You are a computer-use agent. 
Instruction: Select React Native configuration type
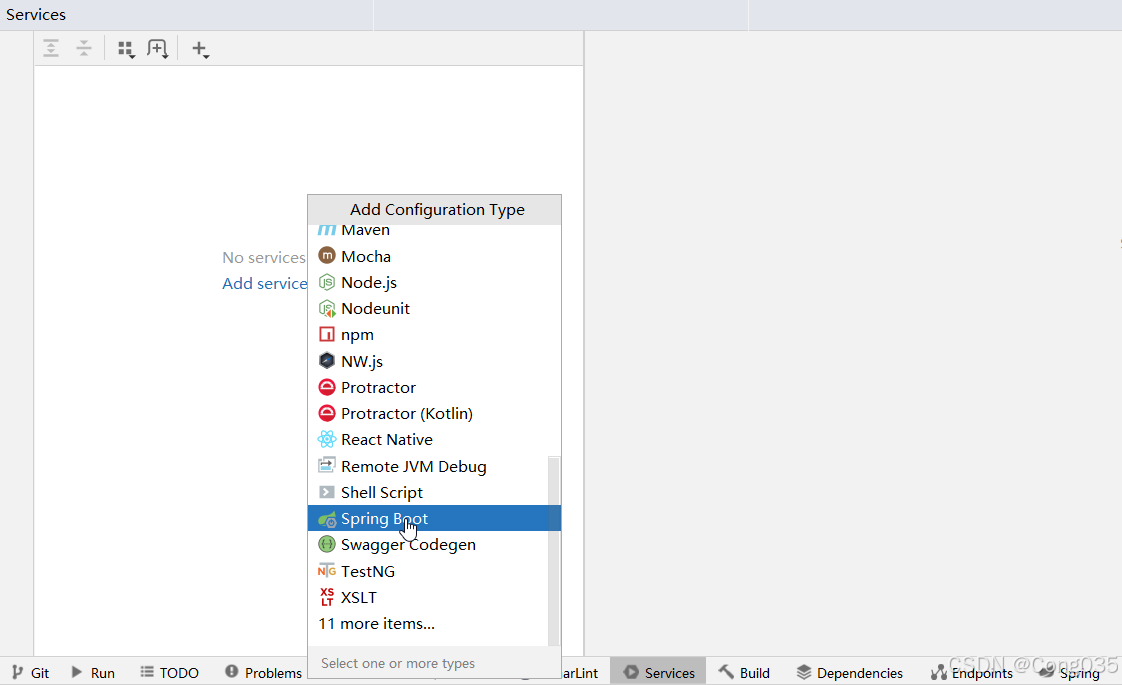point(434,439)
